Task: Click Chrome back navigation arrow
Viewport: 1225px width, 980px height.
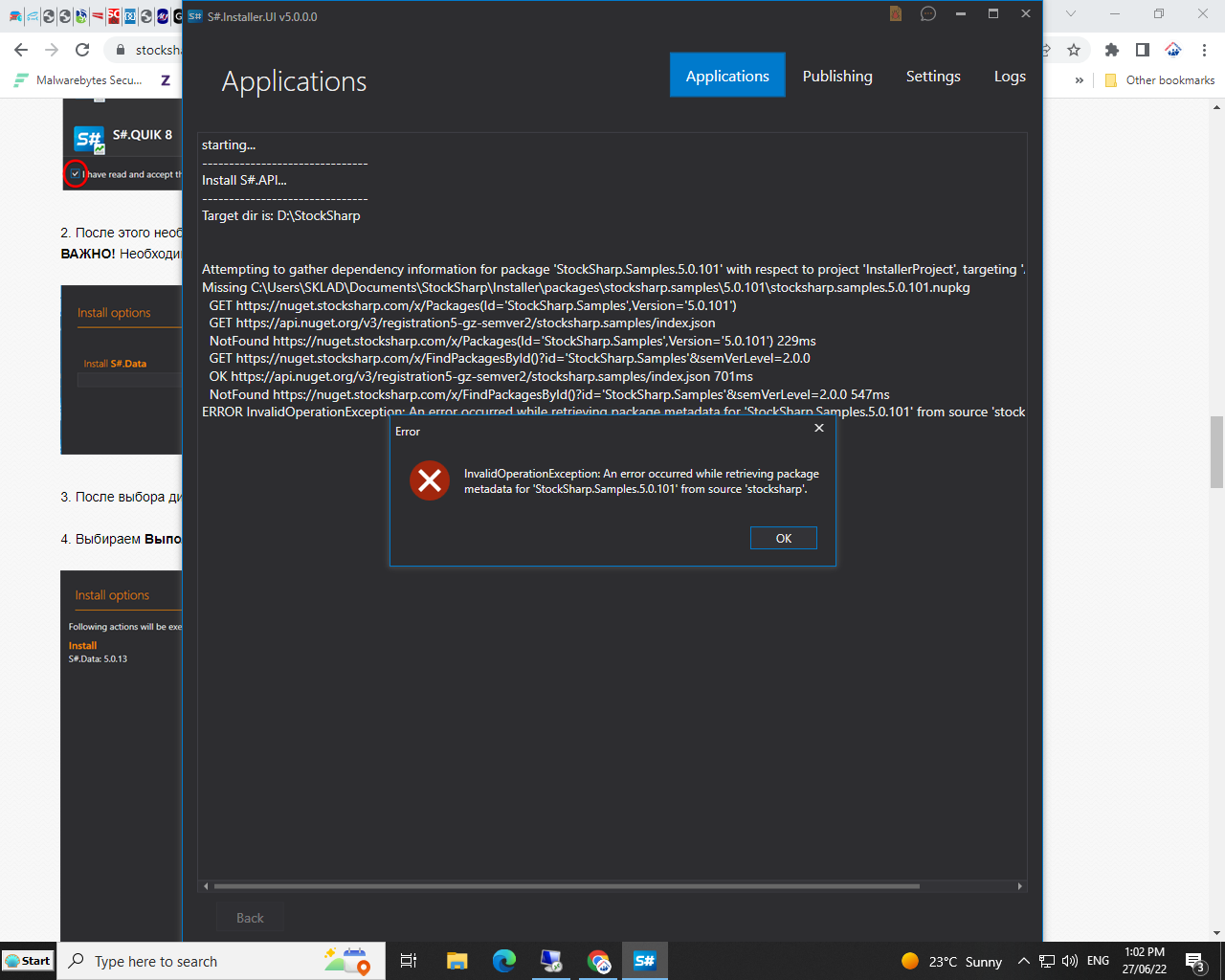Action: [x=21, y=50]
